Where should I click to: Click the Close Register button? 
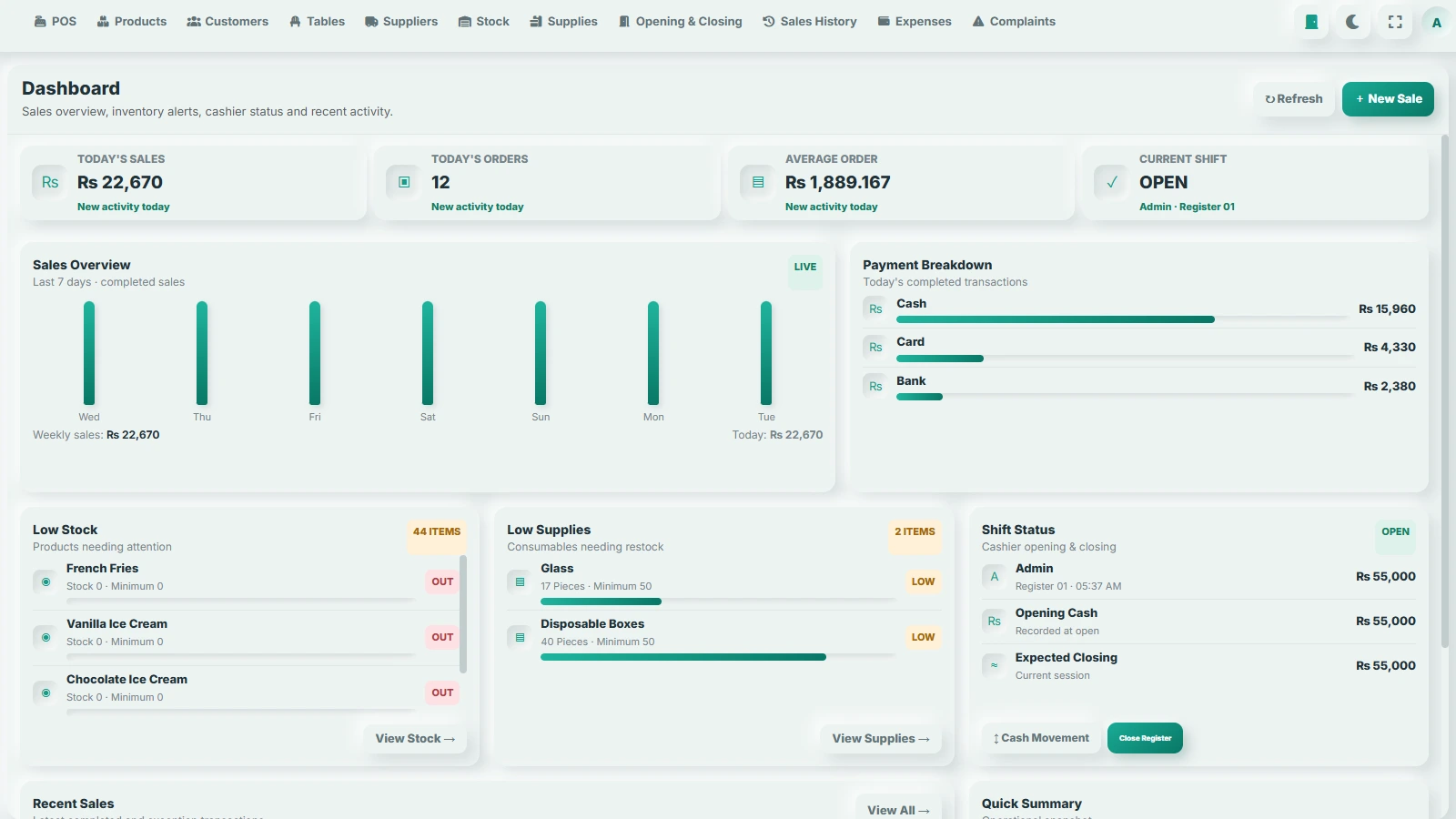coord(1145,738)
